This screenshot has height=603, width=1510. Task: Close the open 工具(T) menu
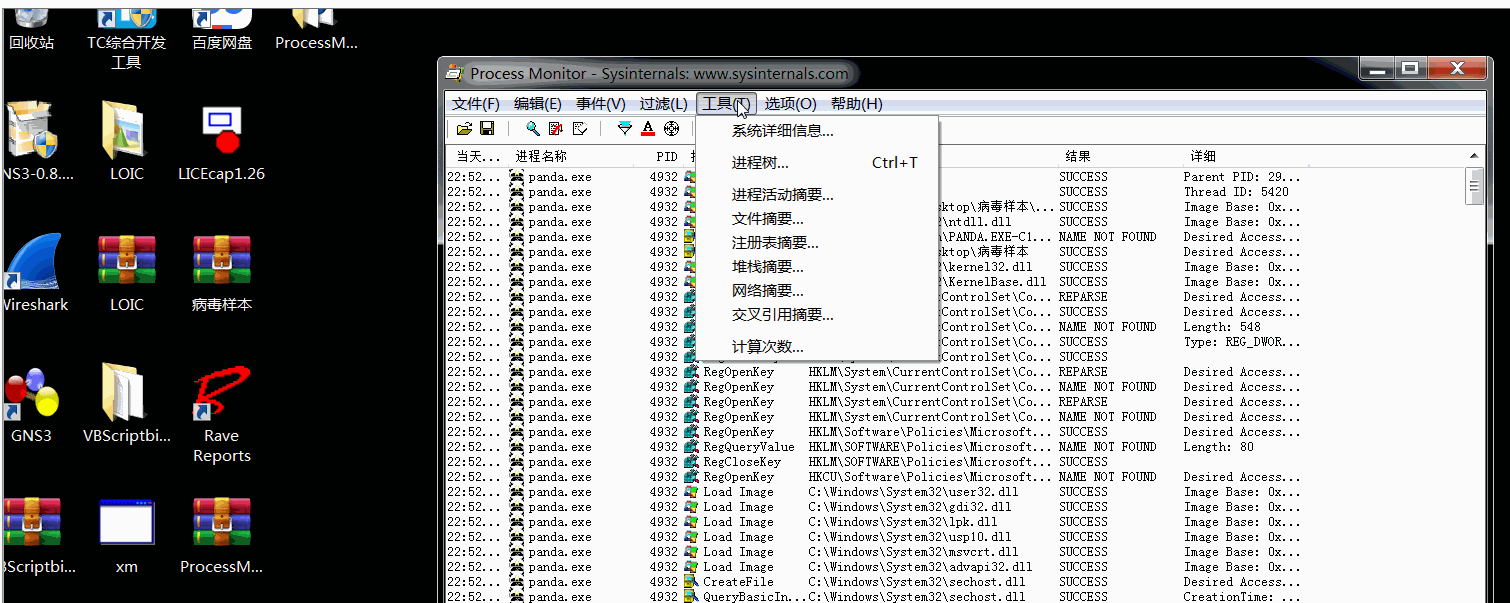point(726,104)
